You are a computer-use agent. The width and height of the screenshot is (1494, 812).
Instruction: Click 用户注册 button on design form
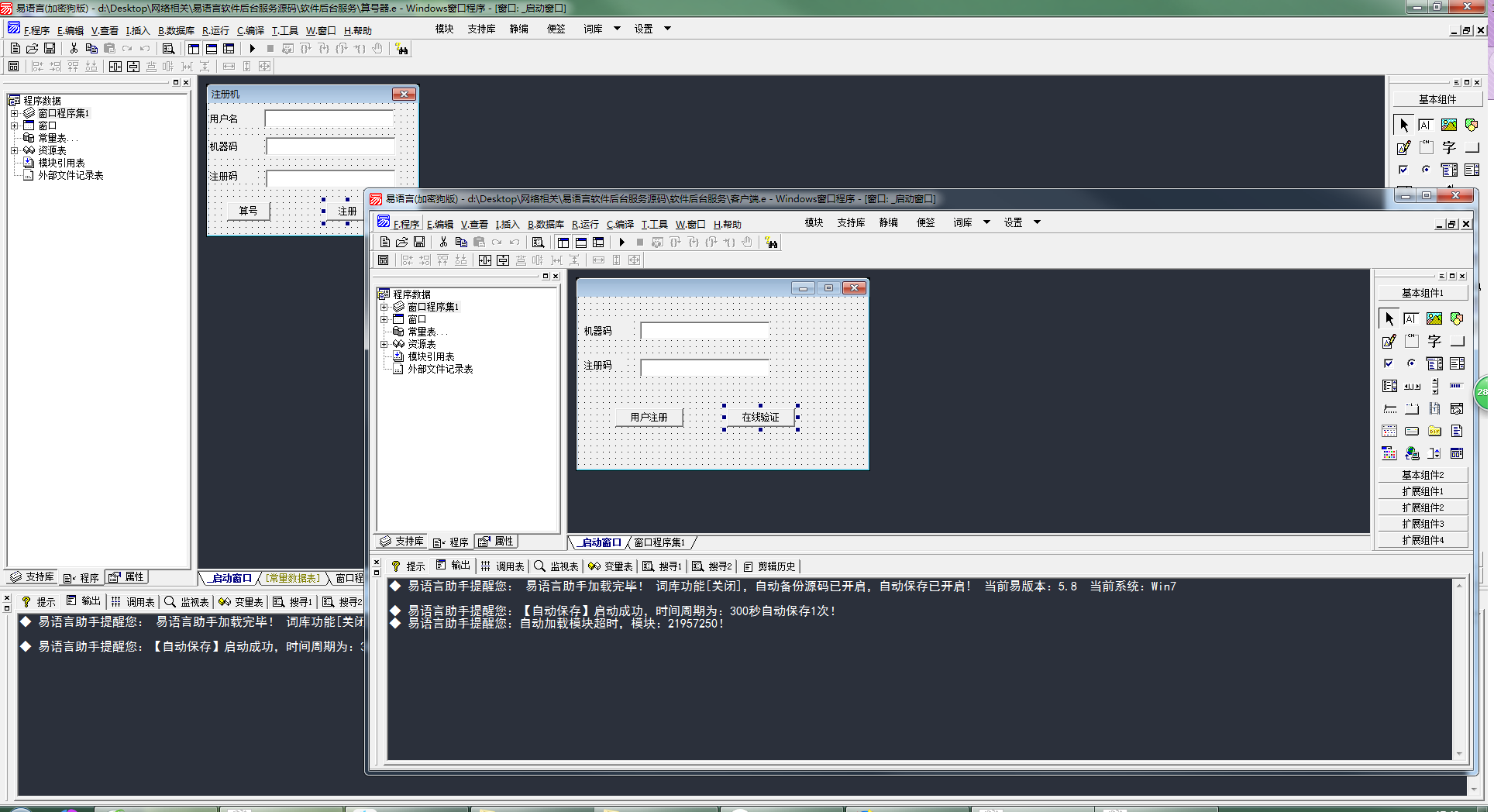[649, 417]
